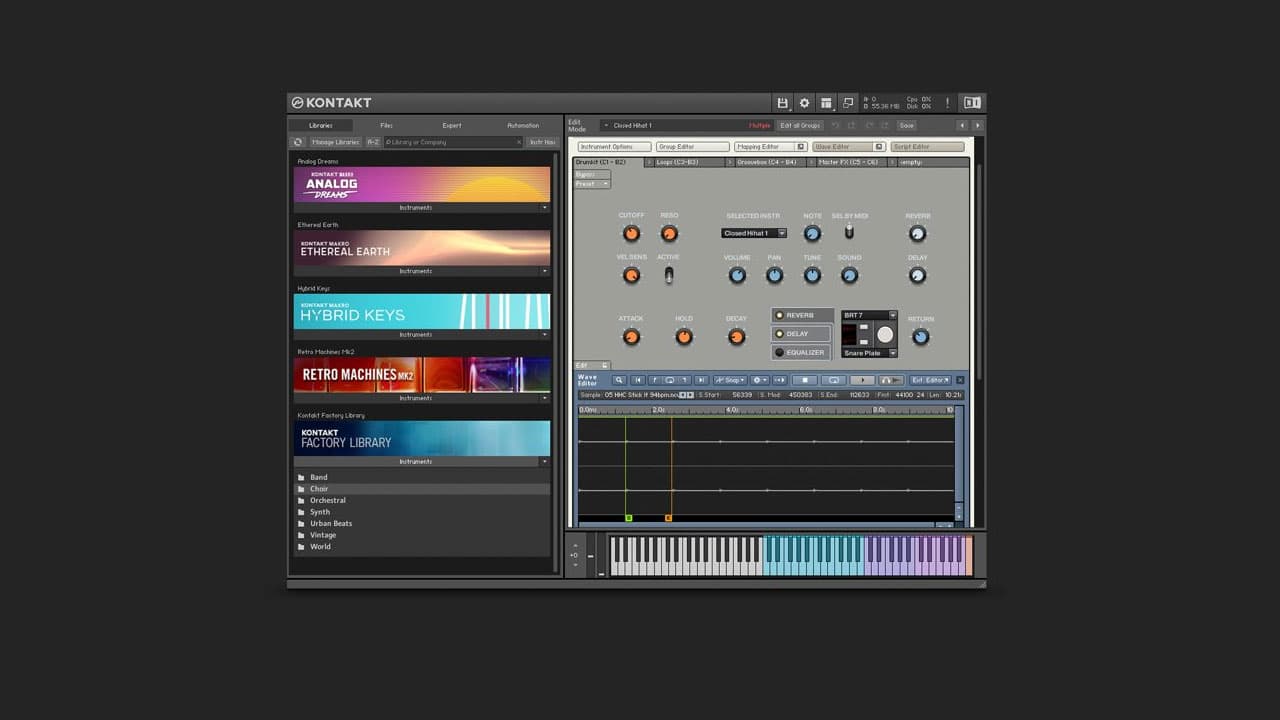This screenshot has height=720, width=1280.
Task: Turn the CUTOFF knob
Action: pyautogui.click(x=632, y=233)
